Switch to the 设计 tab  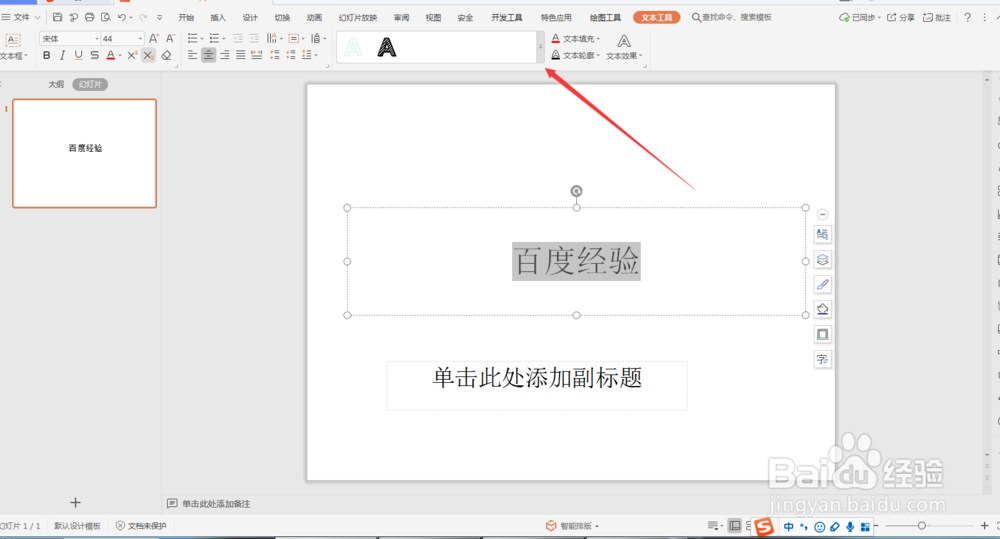[x=250, y=17]
